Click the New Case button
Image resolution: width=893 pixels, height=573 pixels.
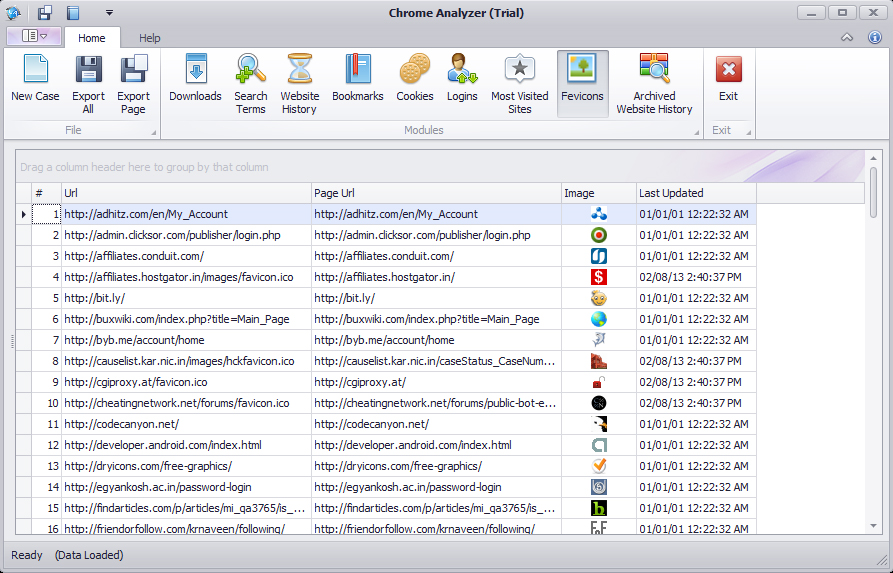(35, 80)
